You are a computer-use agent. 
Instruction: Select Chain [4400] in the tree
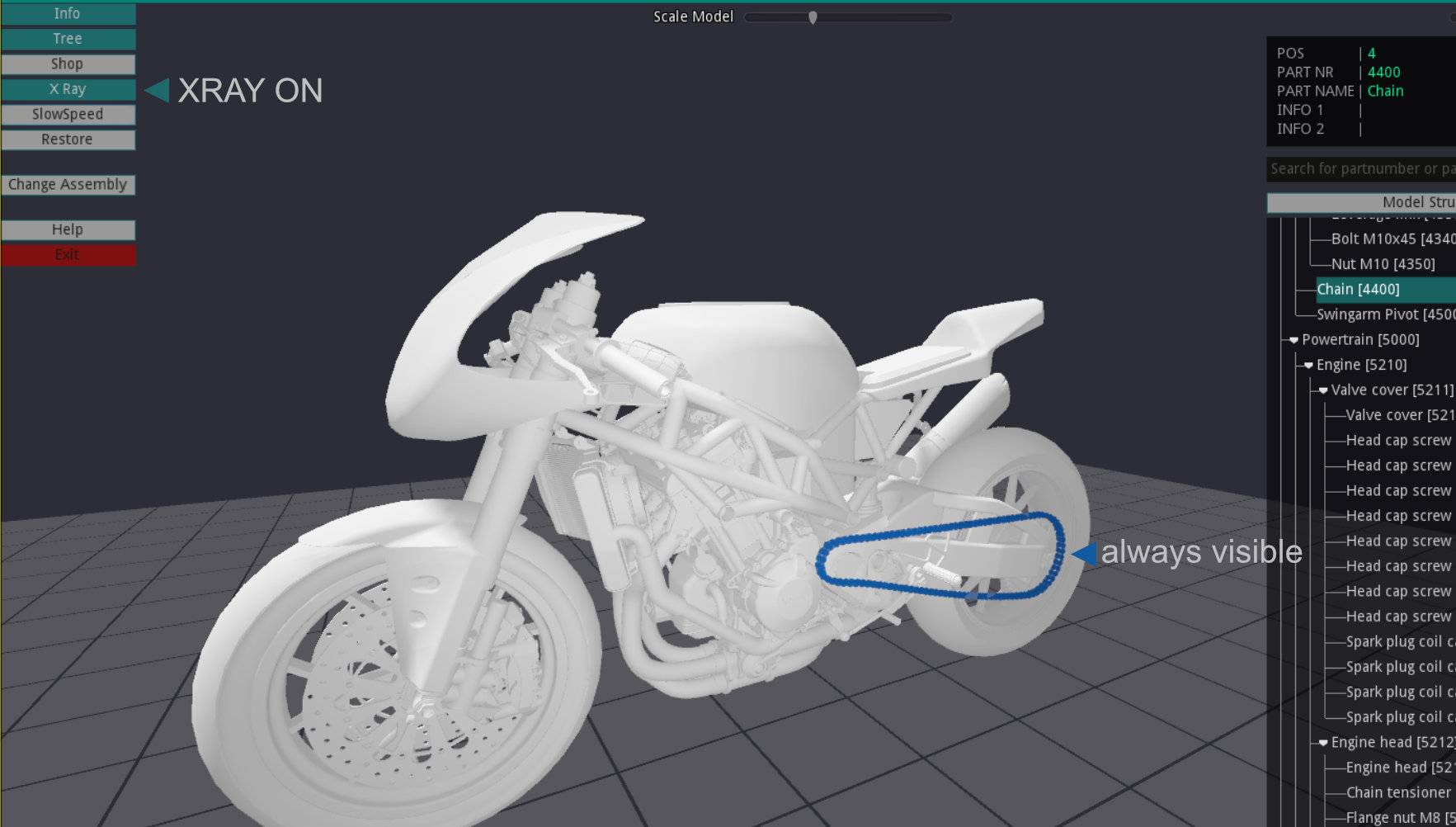[1358, 290]
